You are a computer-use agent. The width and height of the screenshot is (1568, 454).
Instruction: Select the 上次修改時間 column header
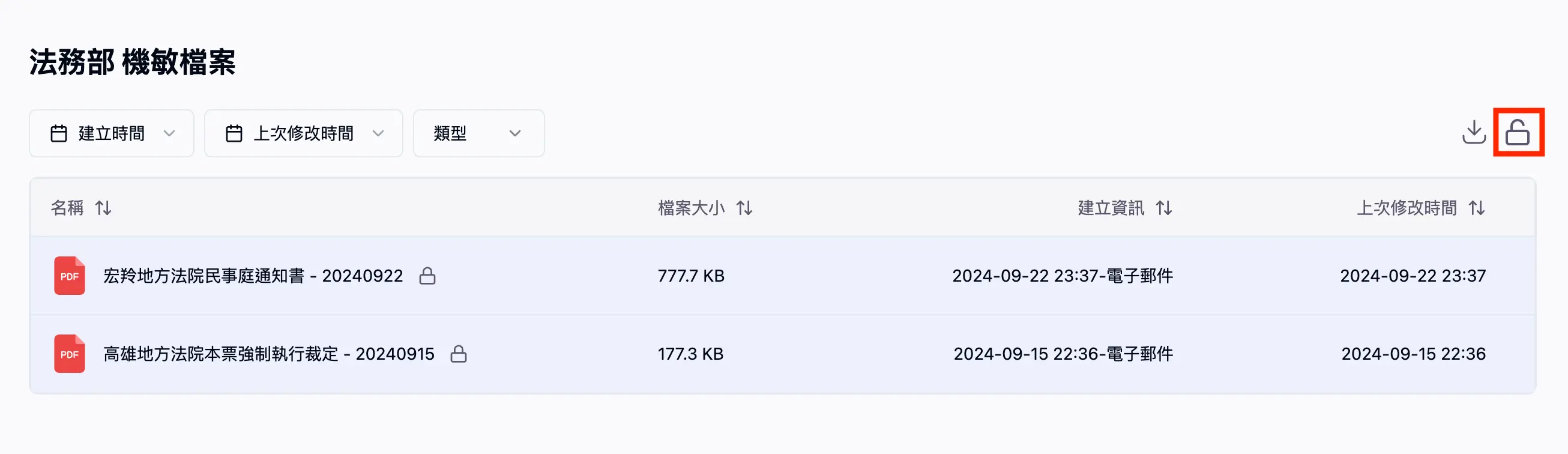[1407, 208]
